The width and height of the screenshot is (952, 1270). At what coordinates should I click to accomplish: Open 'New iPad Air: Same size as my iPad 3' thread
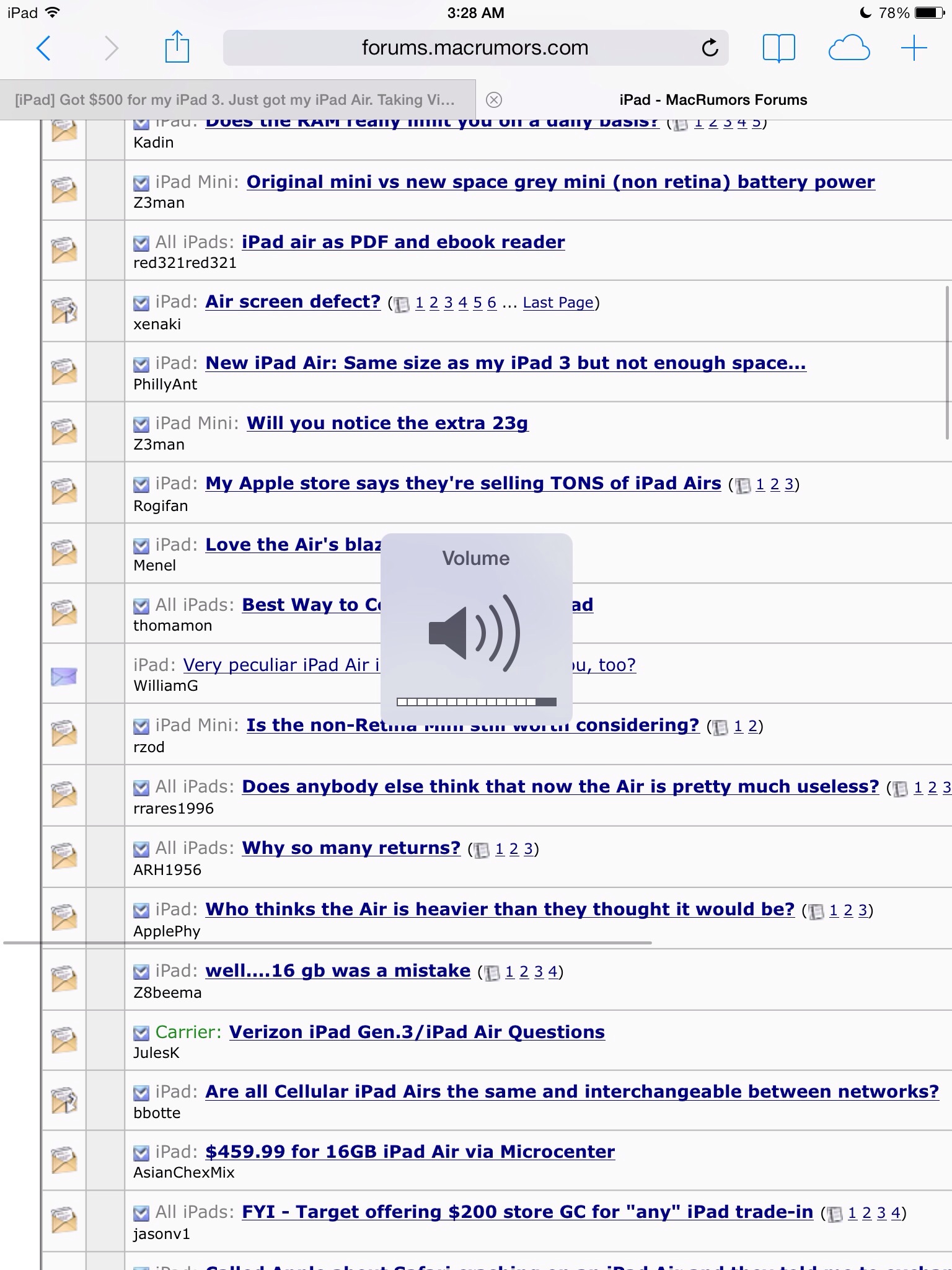(506, 363)
